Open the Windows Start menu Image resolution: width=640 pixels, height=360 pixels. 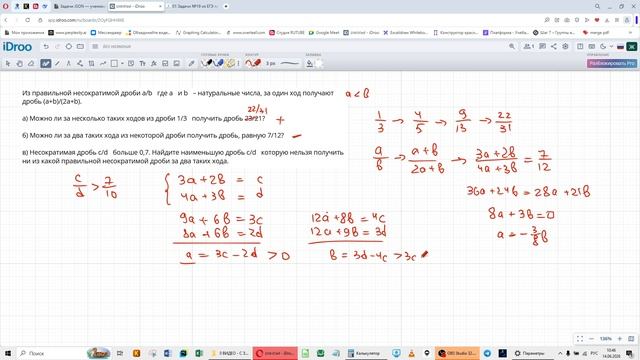coord(8,353)
